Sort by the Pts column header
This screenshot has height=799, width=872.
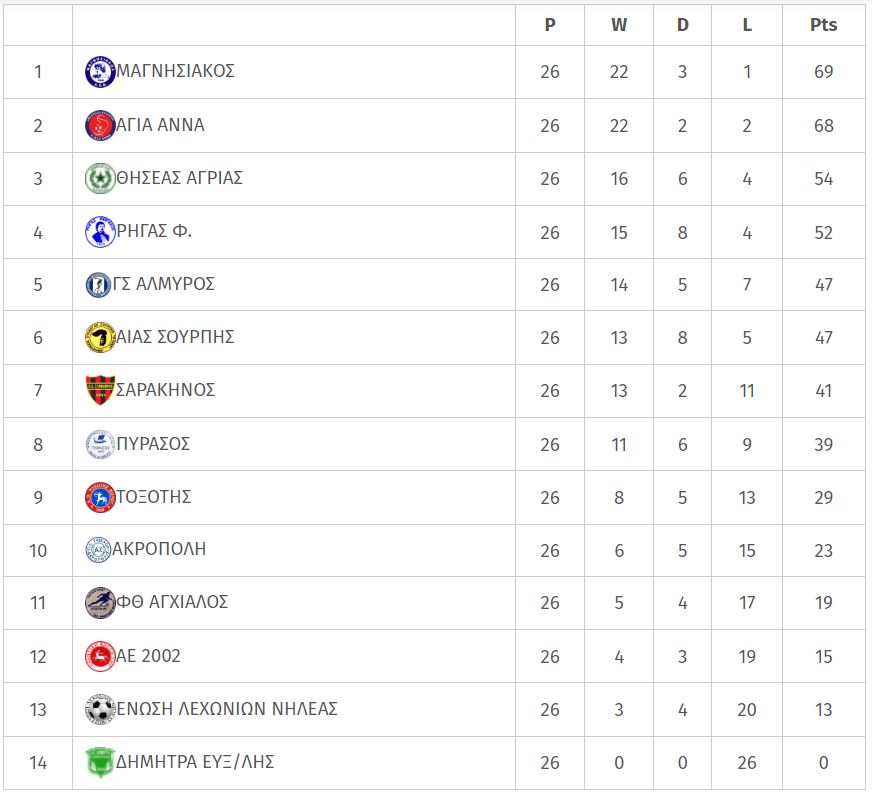(x=823, y=25)
